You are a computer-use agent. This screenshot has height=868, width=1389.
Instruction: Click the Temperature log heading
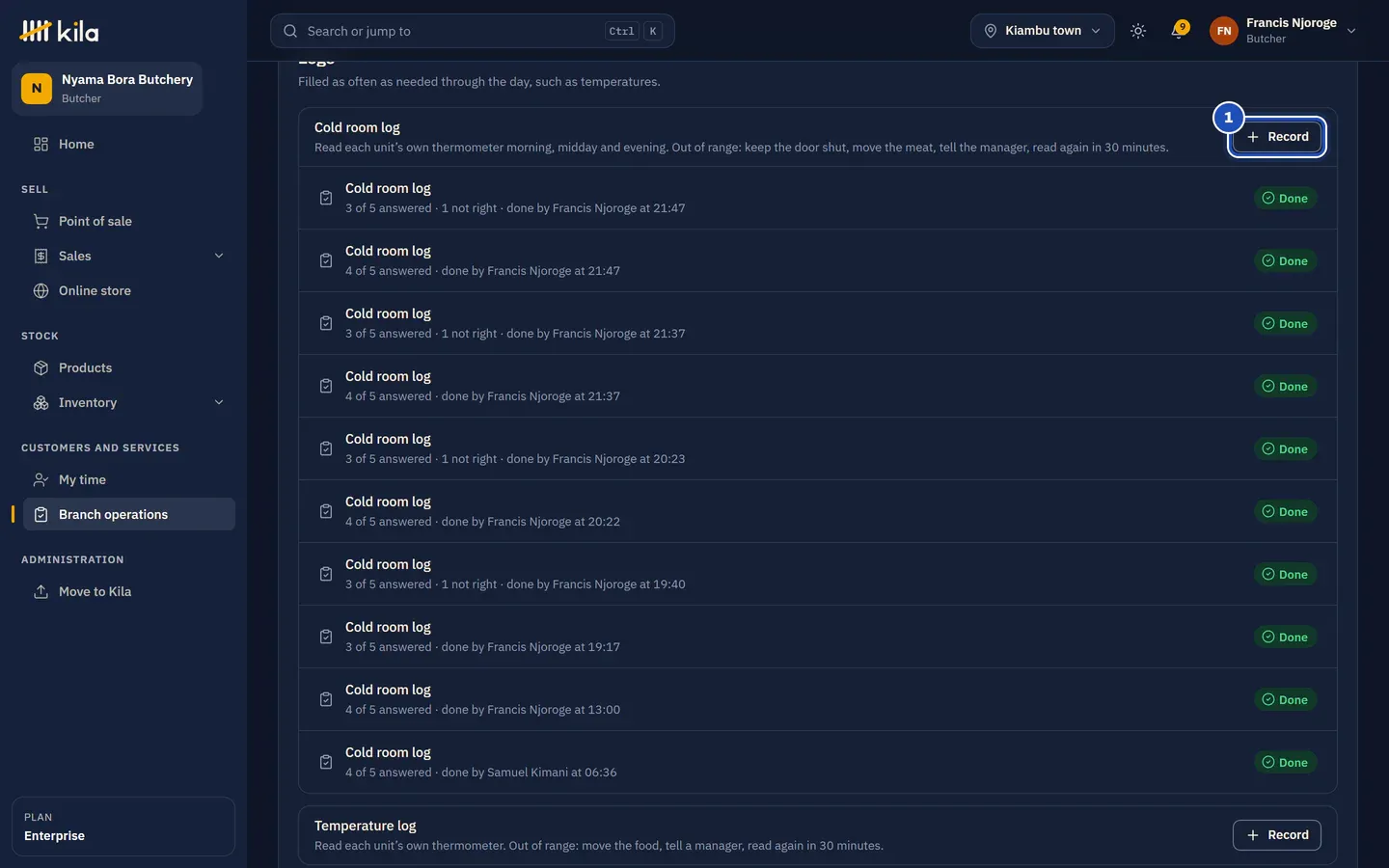tap(366, 826)
